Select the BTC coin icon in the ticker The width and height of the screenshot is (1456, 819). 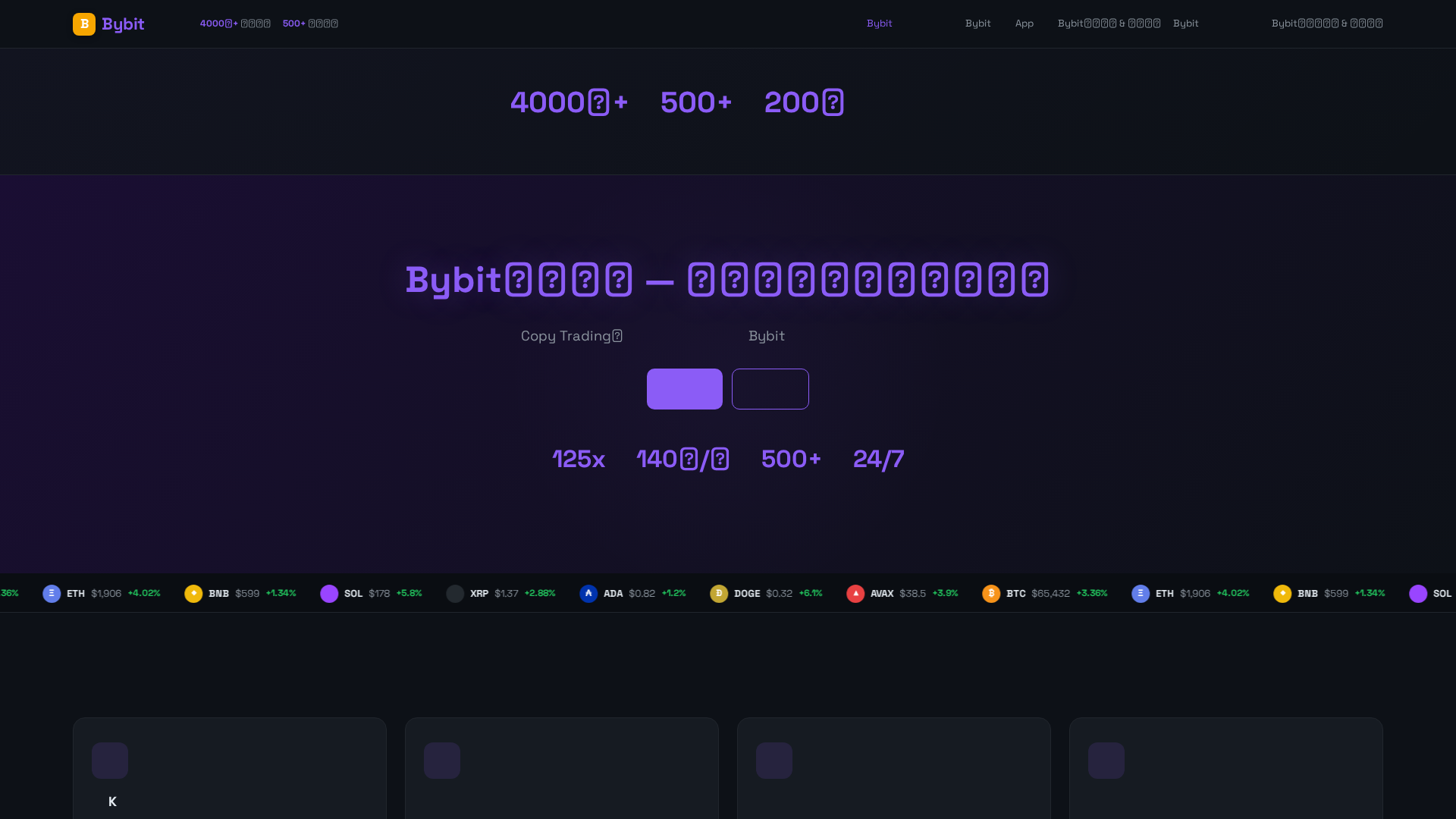point(991,594)
